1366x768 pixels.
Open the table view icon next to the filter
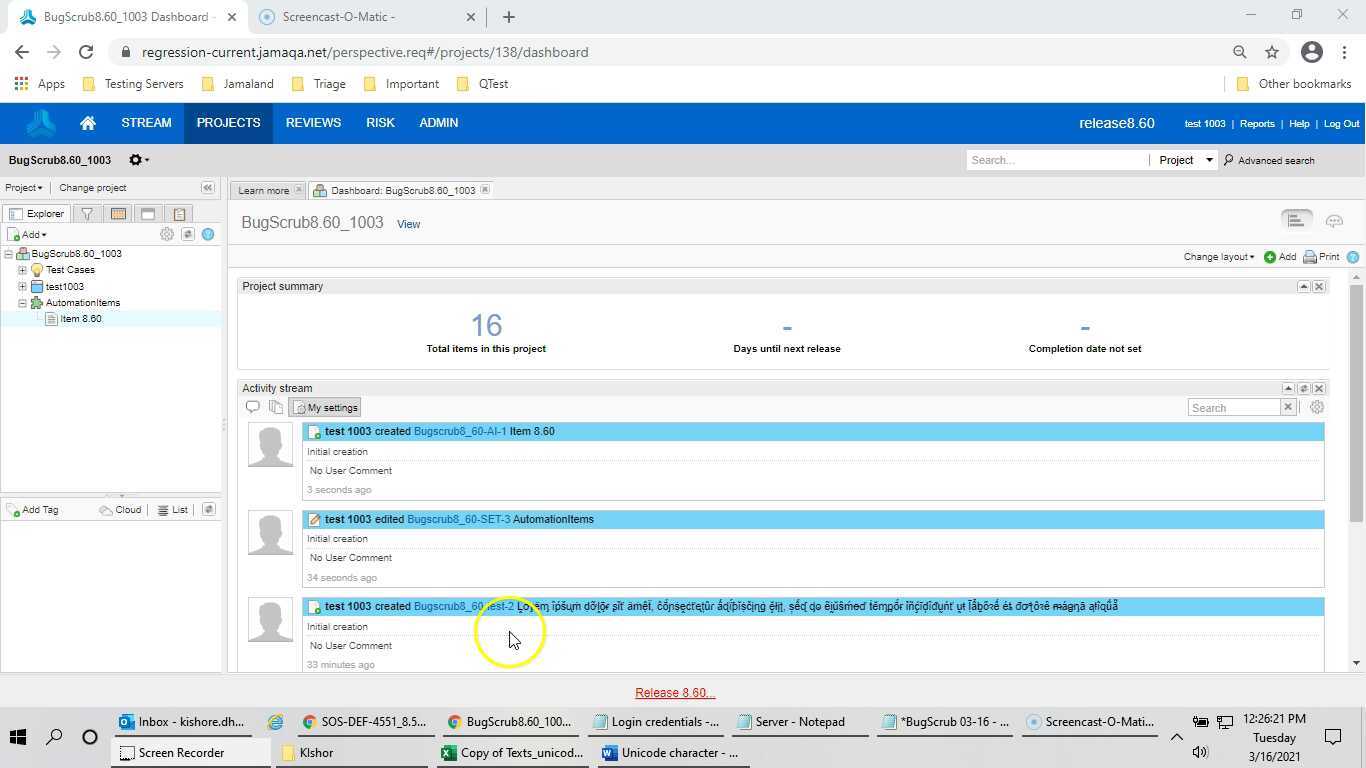117,214
